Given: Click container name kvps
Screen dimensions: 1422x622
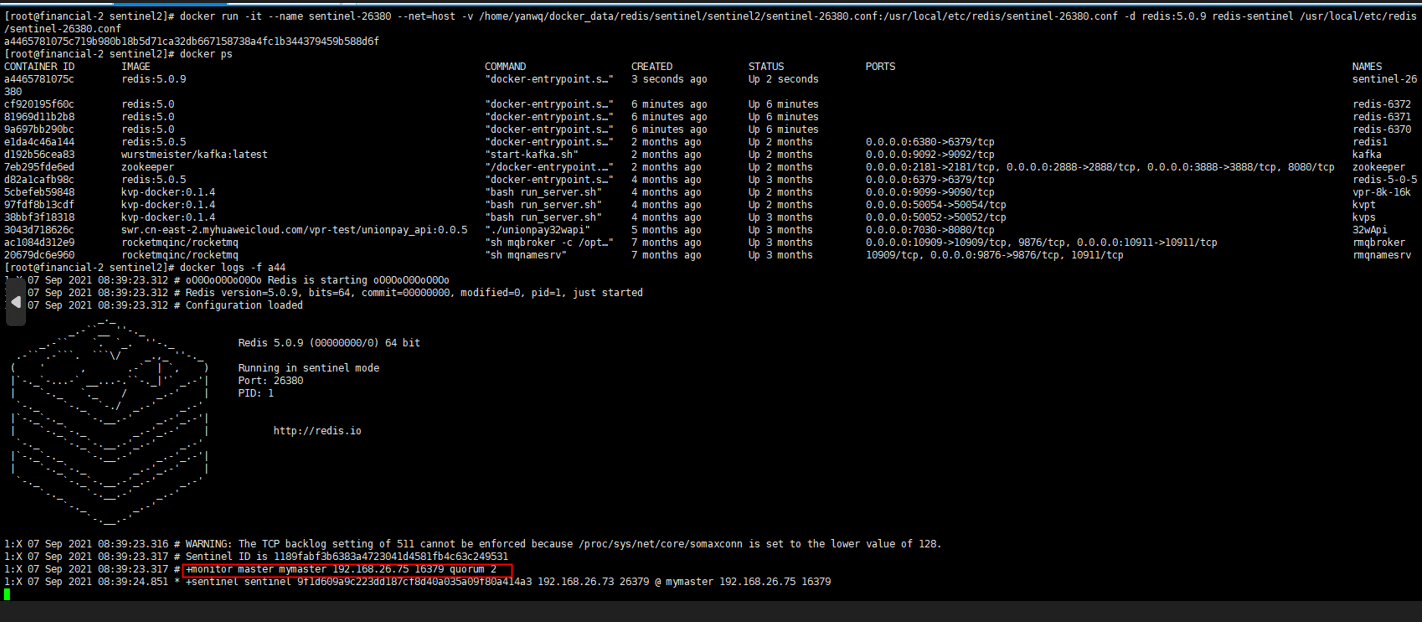Looking at the screenshot, I should [1364, 217].
